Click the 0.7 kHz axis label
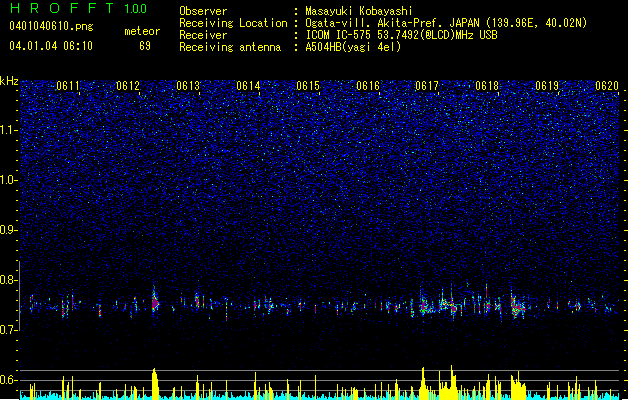629x400 pixels. click(9, 330)
